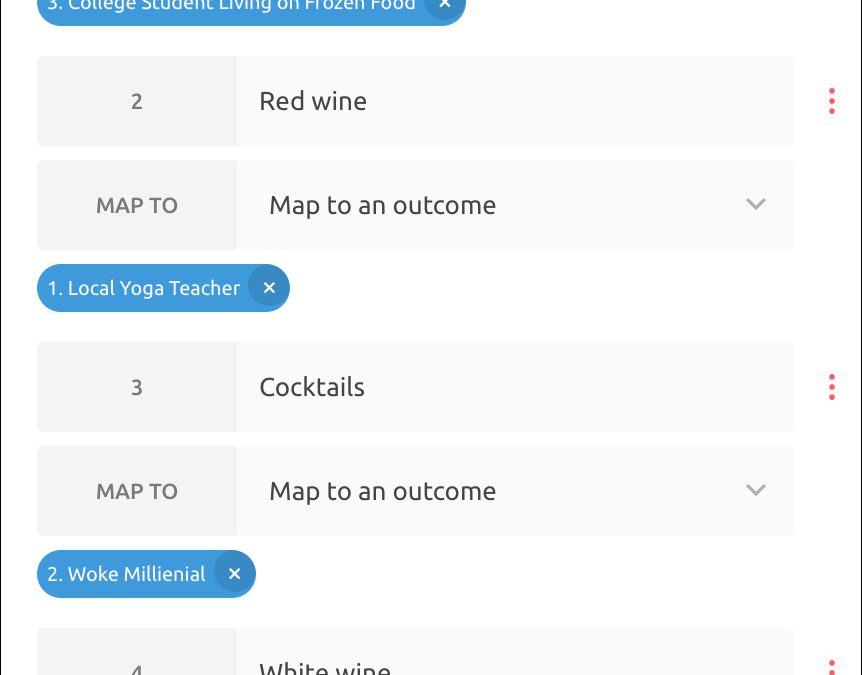Click chevron arrow in Cocktails mapping

click(756, 490)
